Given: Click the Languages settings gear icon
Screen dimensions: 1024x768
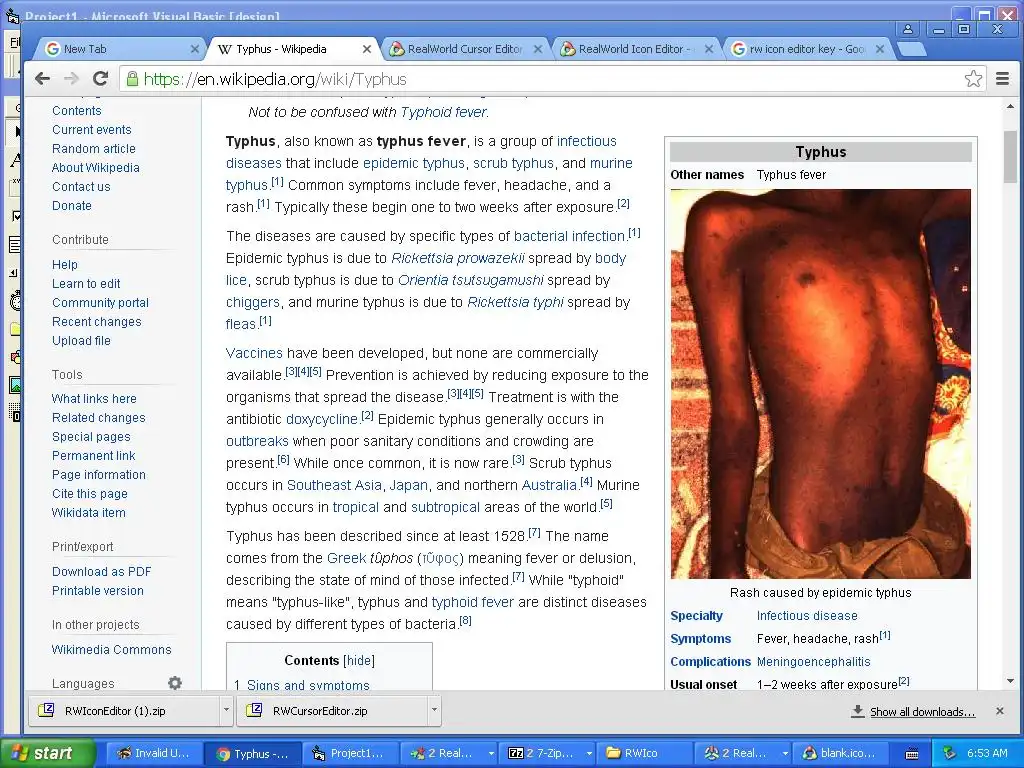Looking at the screenshot, I should tap(174, 683).
